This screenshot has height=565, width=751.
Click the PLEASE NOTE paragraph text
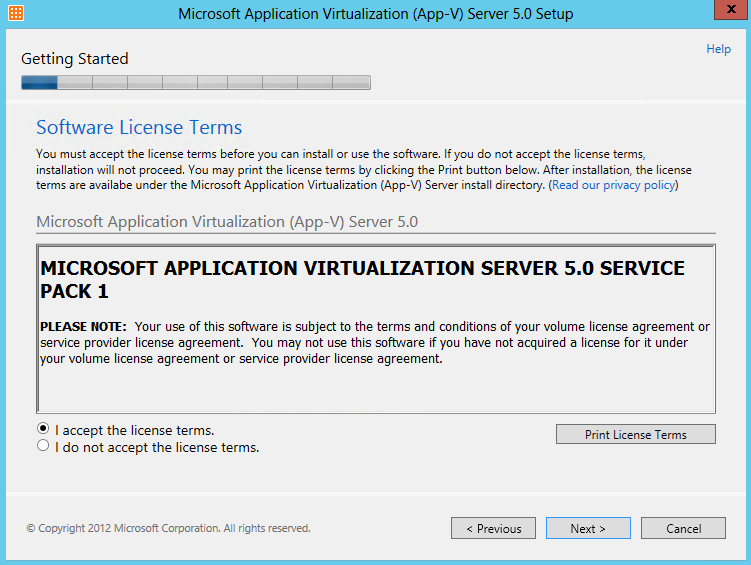click(x=375, y=343)
